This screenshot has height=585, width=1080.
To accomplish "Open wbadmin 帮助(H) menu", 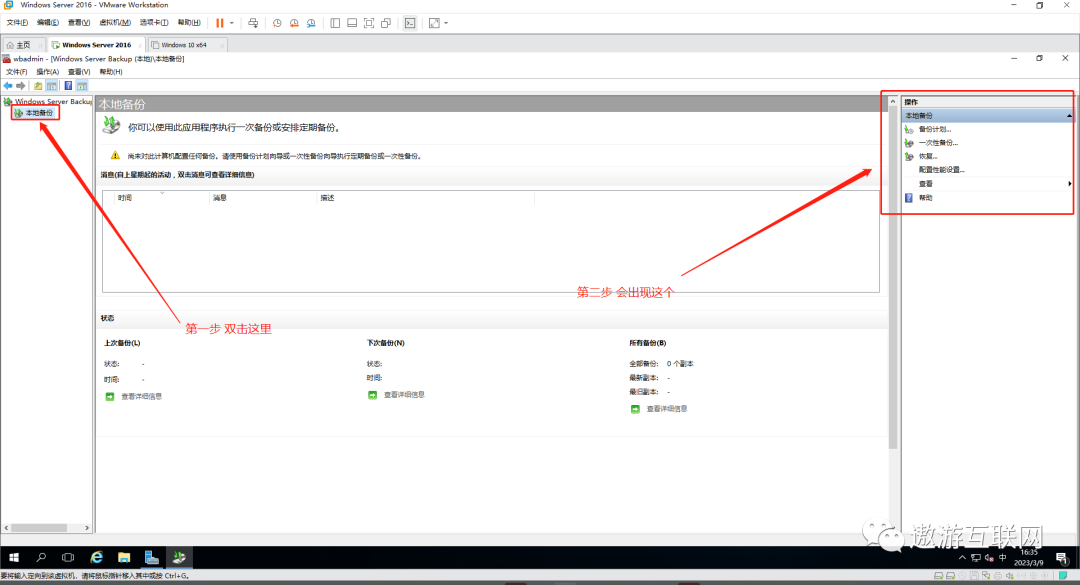I will (x=111, y=72).
